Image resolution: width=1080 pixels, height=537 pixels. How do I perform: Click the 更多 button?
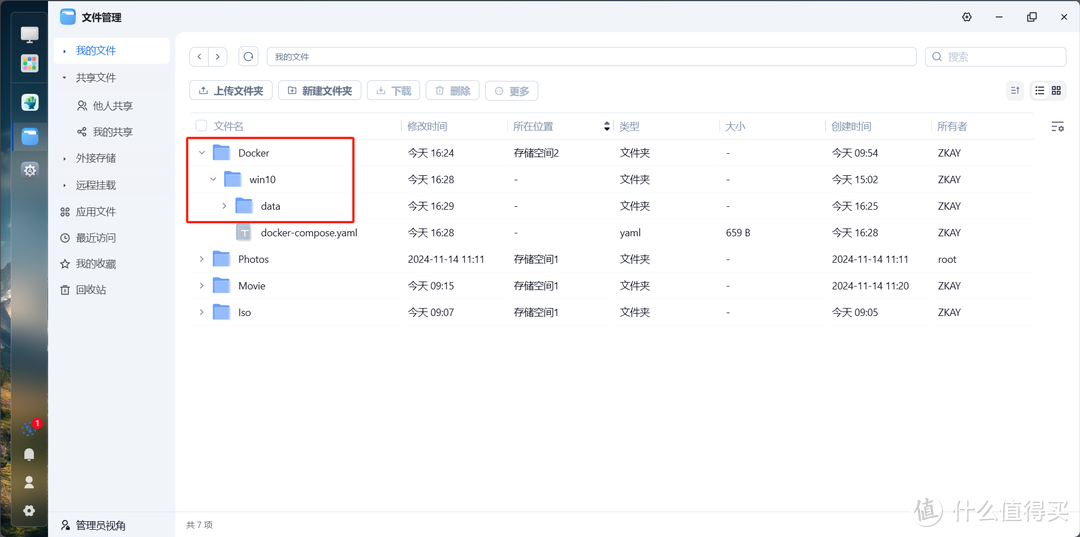[x=512, y=90]
